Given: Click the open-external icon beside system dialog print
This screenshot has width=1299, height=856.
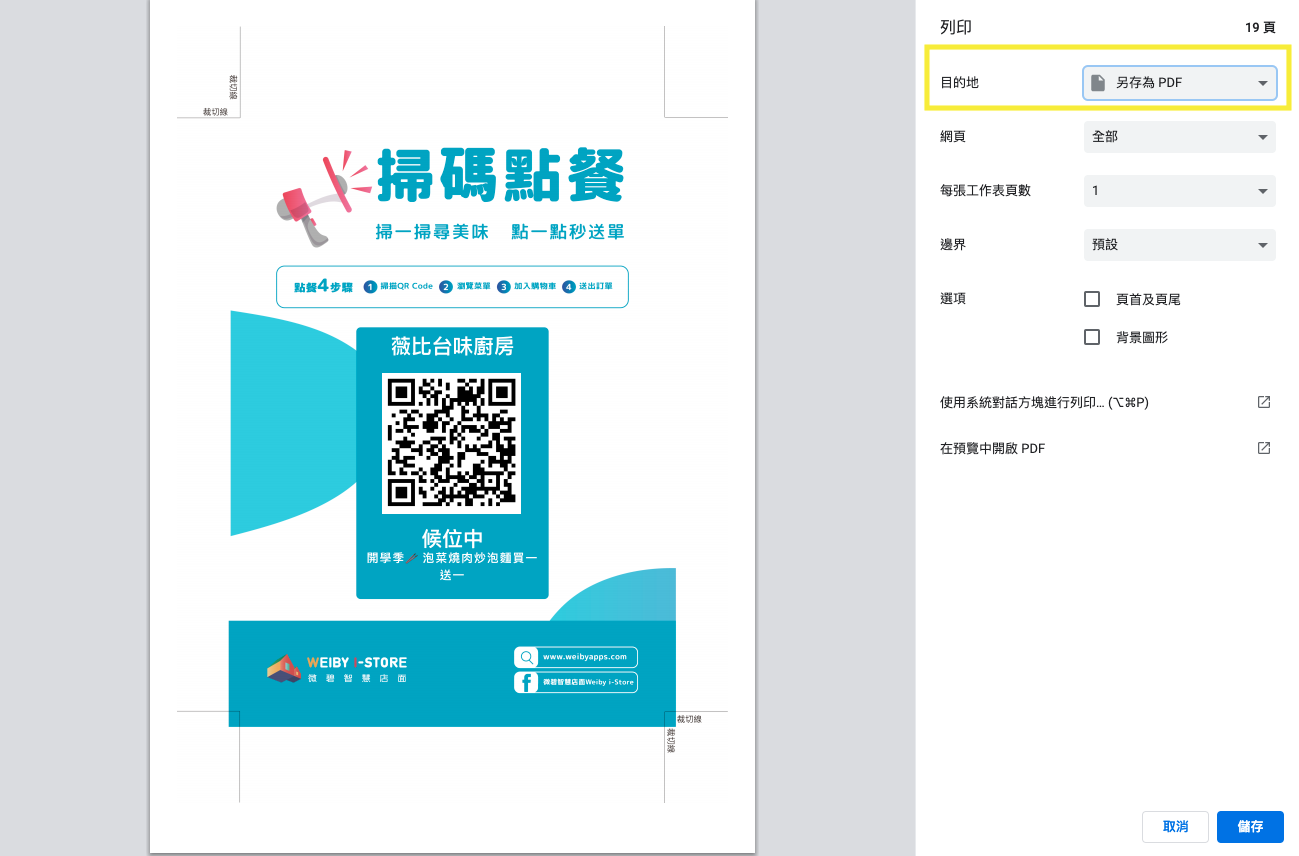Looking at the screenshot, I should point(1263,402).
